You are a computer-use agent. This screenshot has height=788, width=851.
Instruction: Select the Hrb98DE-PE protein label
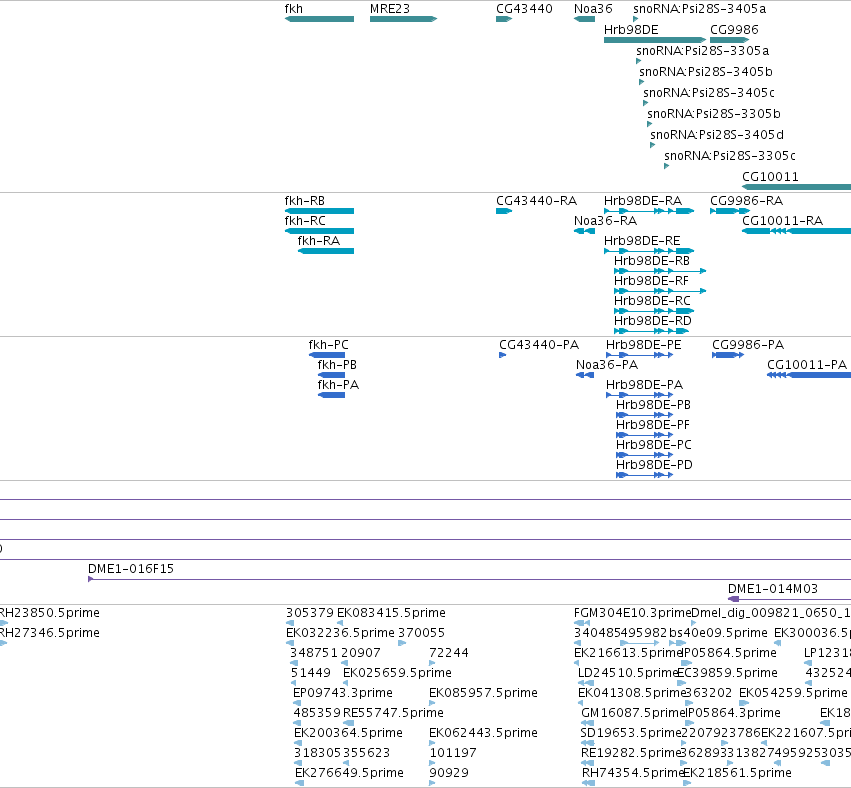pyautogui.click(x=644, y=345)
